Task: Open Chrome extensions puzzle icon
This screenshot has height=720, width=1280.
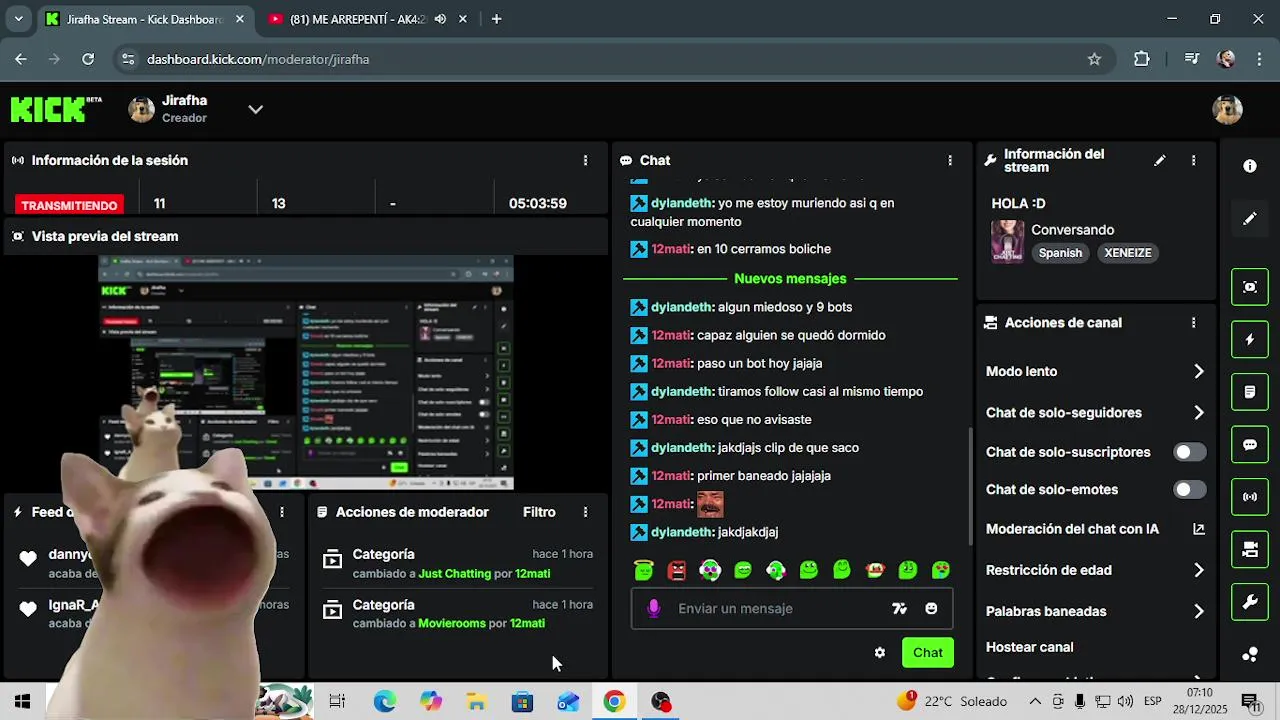Action: click(1141, 59)
